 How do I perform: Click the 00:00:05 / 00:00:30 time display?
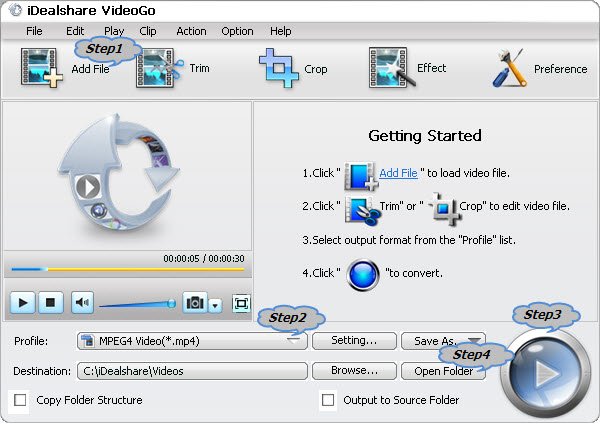pyautogui.click(x=204, y=258)
